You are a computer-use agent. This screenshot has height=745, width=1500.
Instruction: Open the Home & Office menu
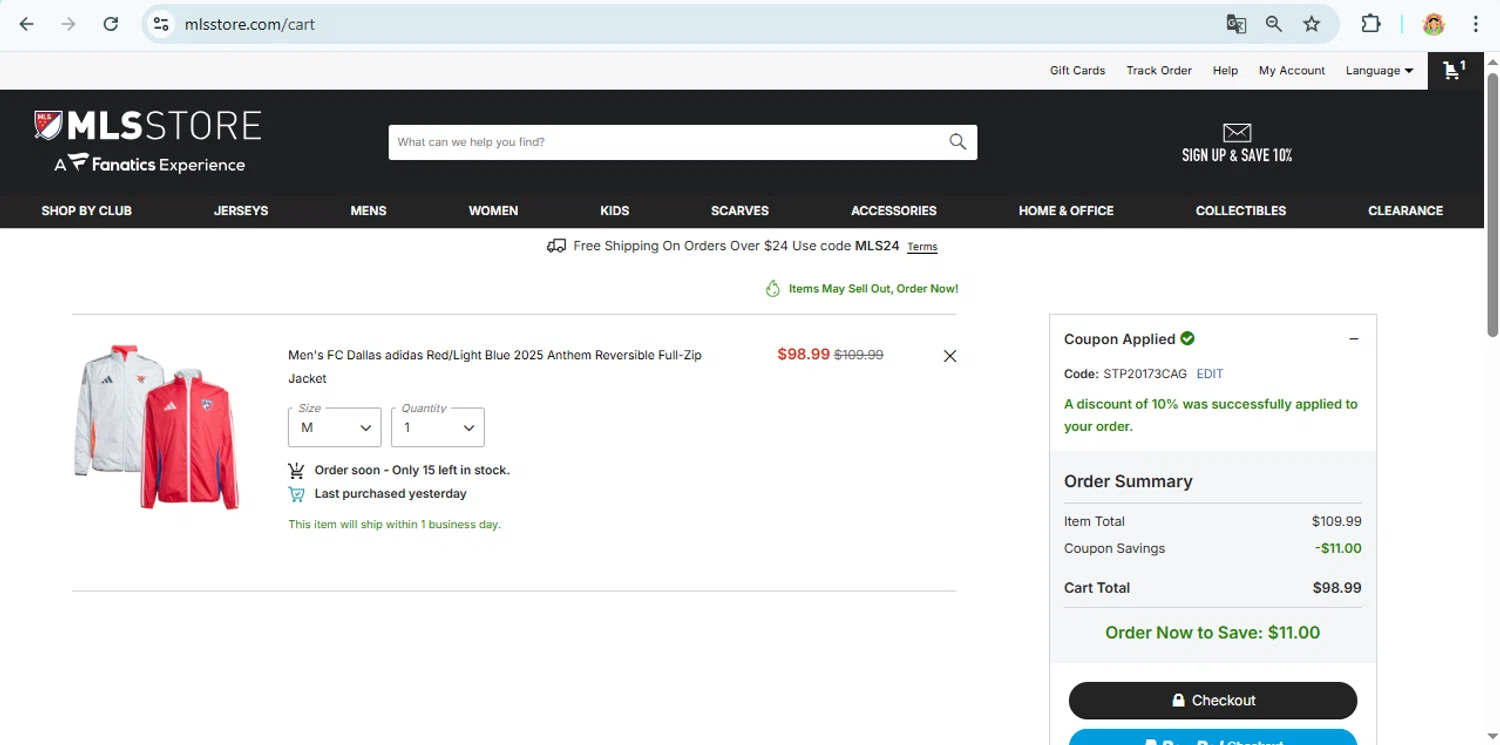[1066, 210]
